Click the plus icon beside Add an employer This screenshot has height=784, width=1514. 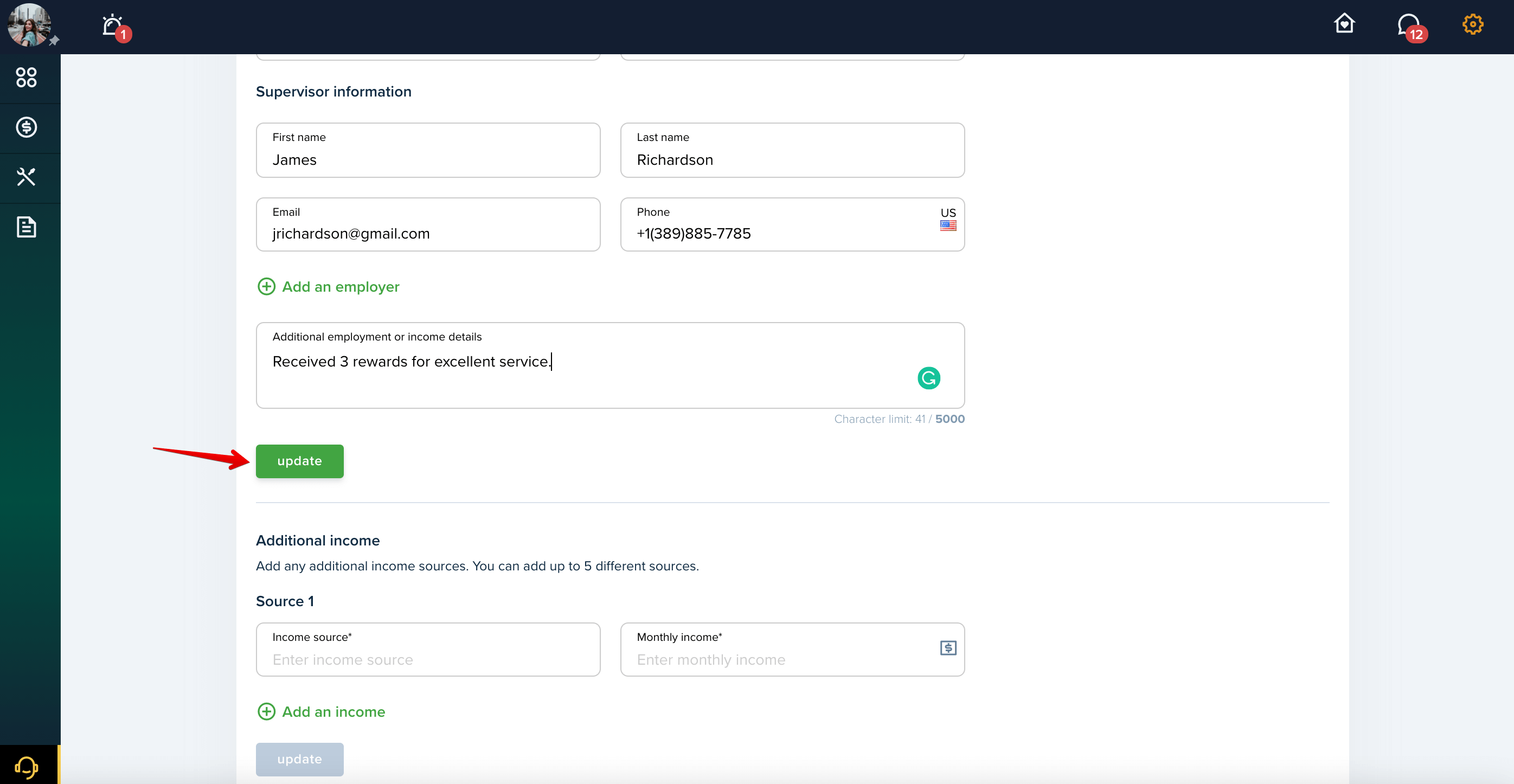(x=266, y=287)
